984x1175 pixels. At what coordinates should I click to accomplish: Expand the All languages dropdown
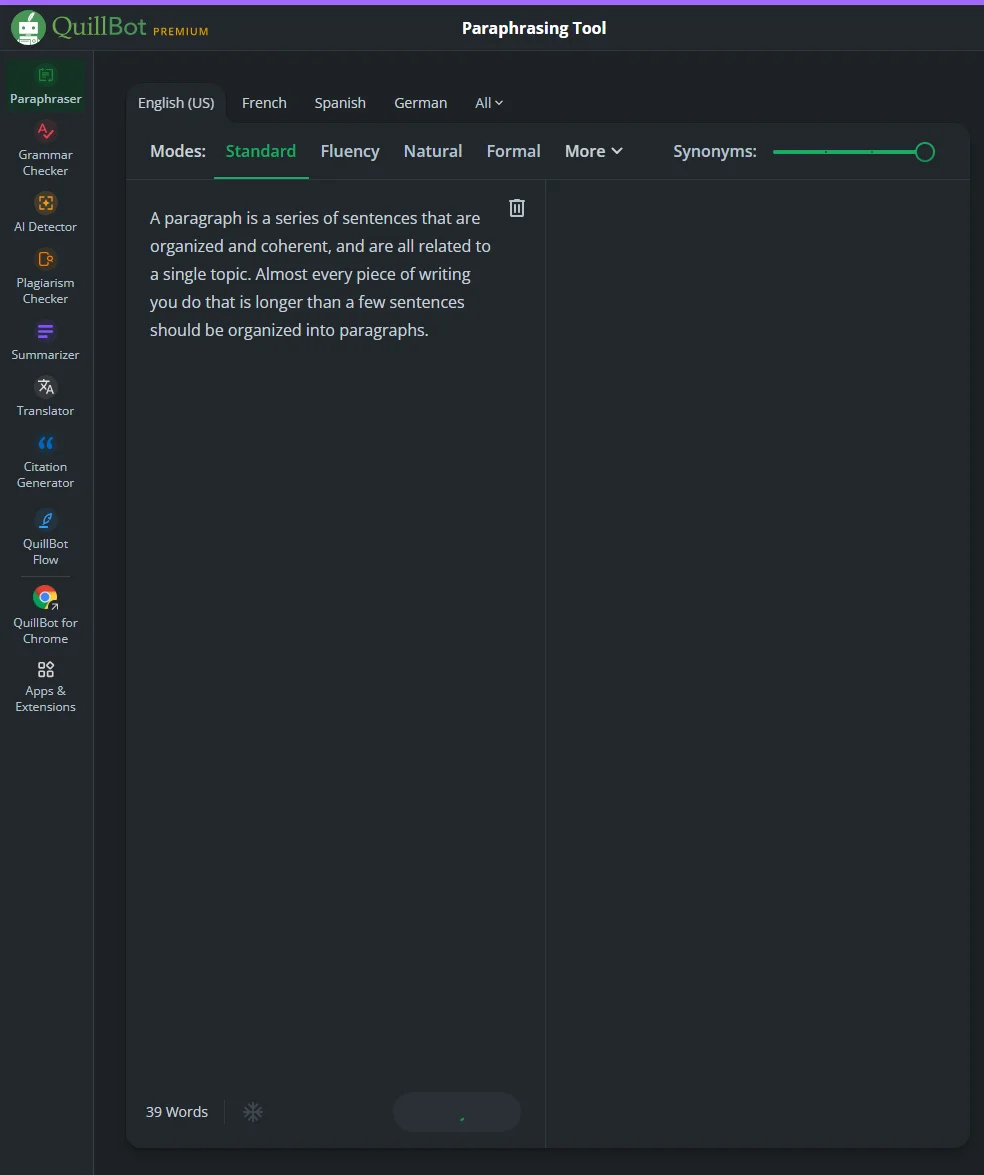489,103
